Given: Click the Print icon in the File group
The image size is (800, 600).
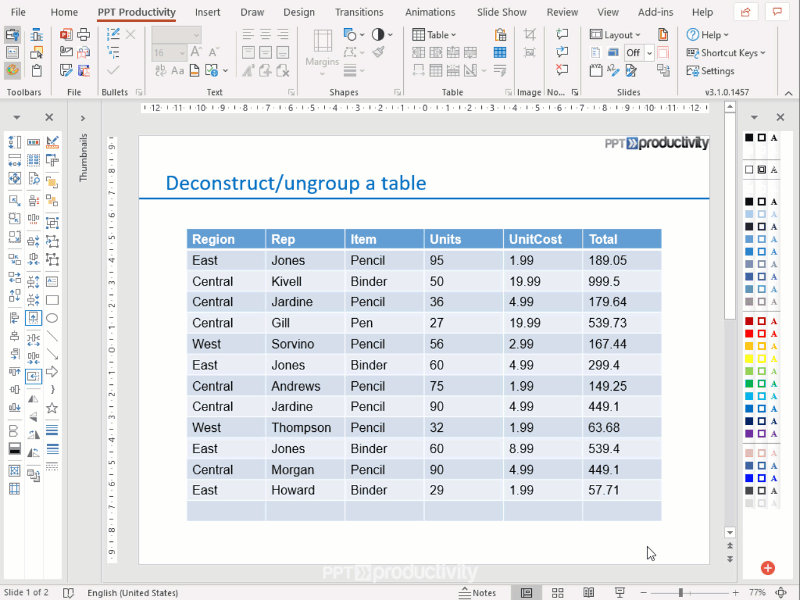Looking at the screenshot, I should click(84, 35).
